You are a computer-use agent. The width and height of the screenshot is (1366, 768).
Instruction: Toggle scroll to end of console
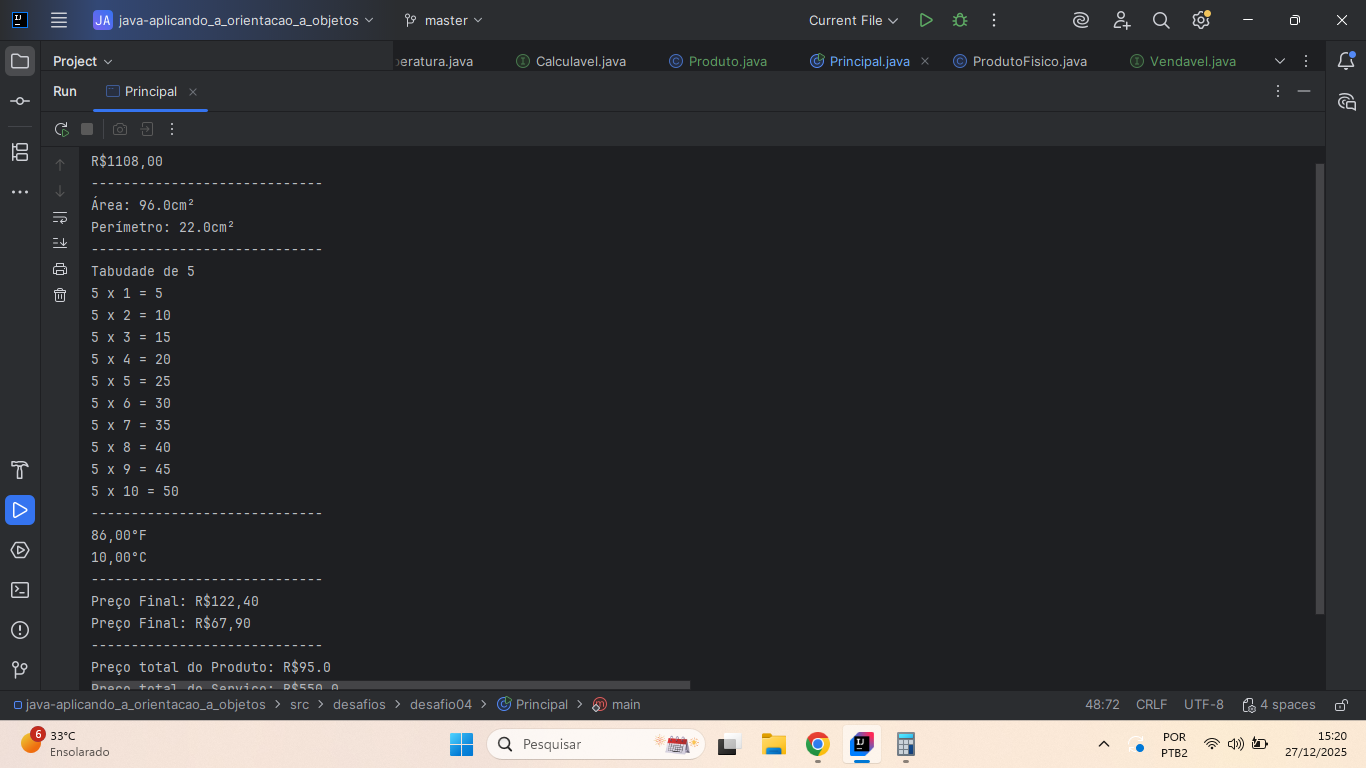pos(60,243)
